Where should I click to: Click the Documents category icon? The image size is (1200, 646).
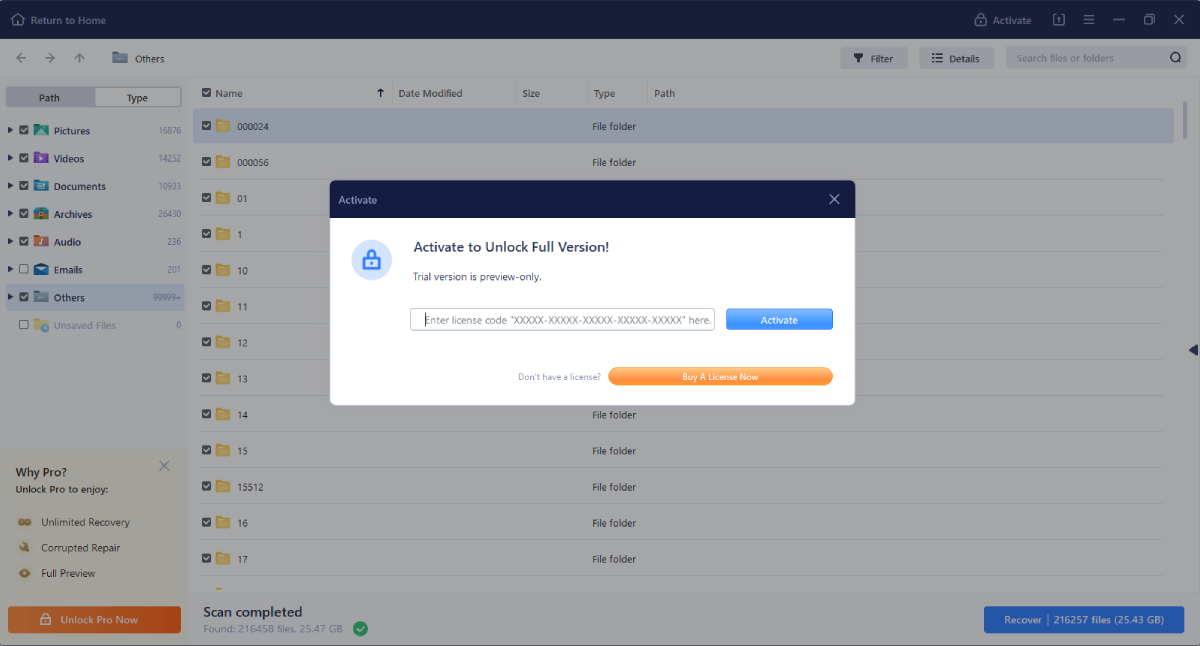click(x=41, y=186)
